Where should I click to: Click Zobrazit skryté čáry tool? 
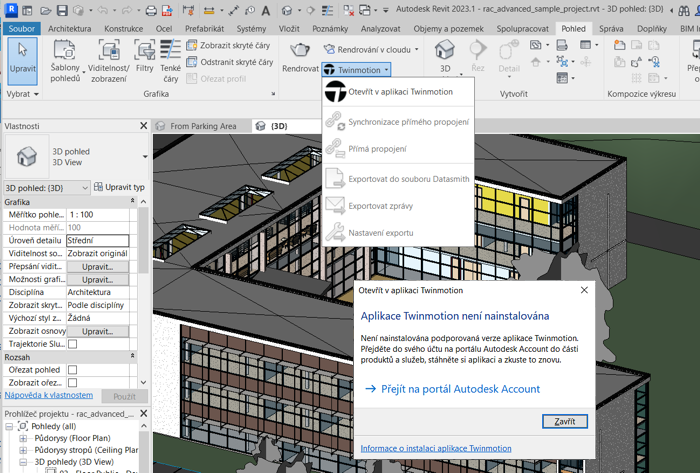click(x=228, y=46)
